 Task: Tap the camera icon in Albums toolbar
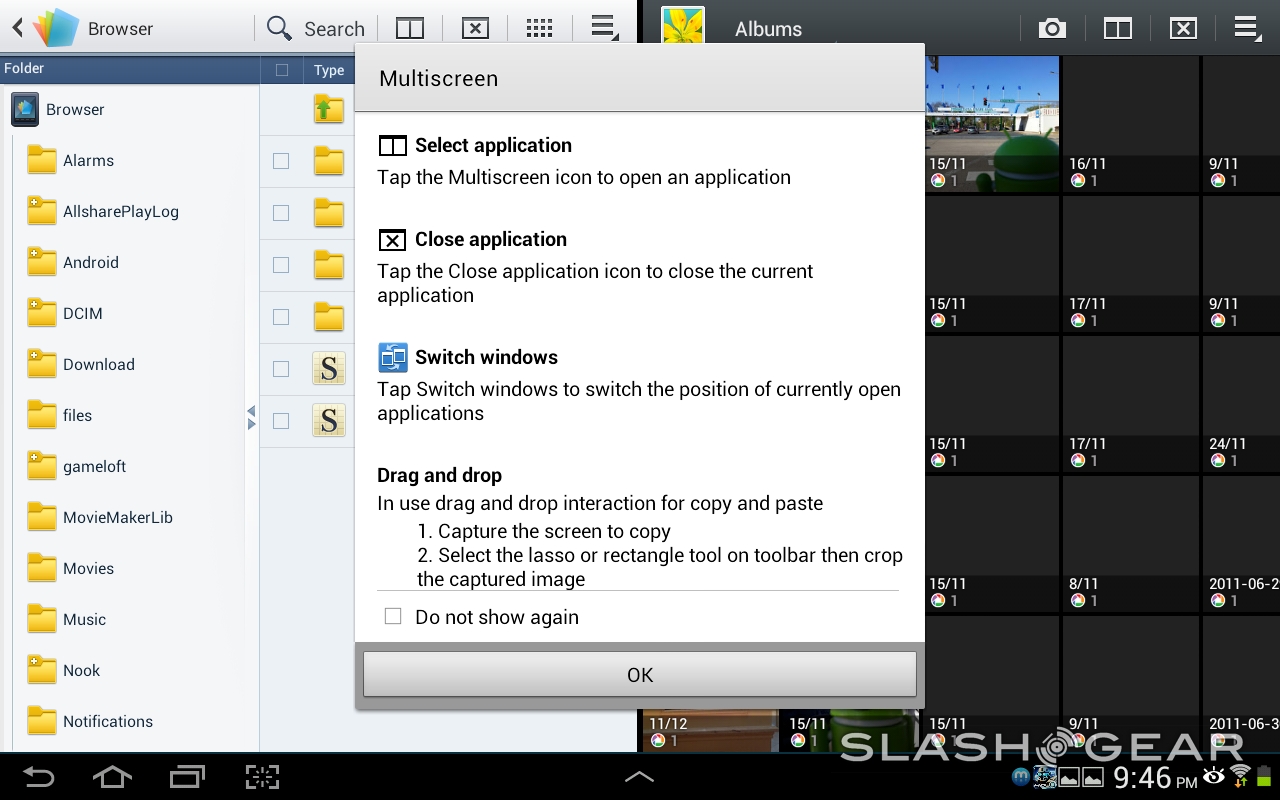[1052, 29]
